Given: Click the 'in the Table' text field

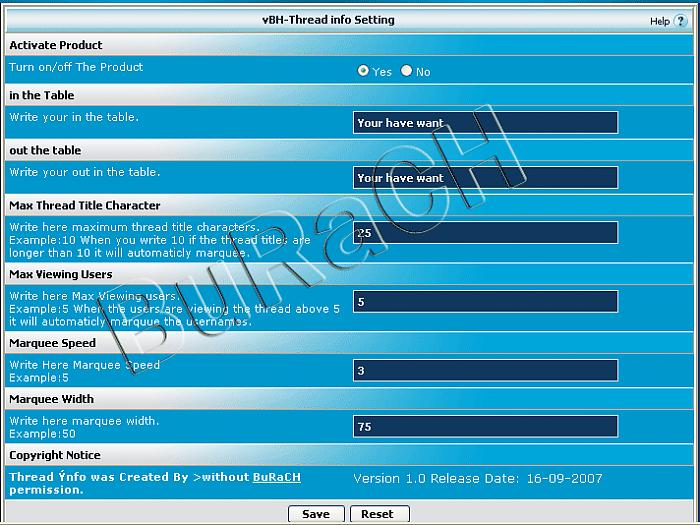Looking at the screenshot, I should [x=485, y=123].
